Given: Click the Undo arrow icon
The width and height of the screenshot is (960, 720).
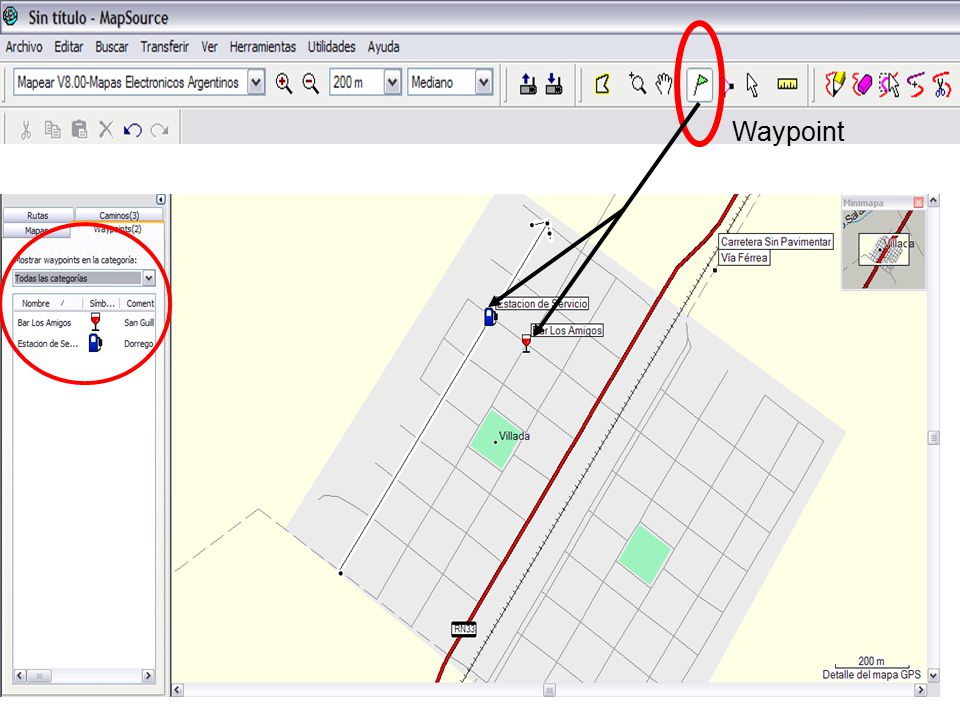Looking at the screenshot, I should [x=132, y=130].
